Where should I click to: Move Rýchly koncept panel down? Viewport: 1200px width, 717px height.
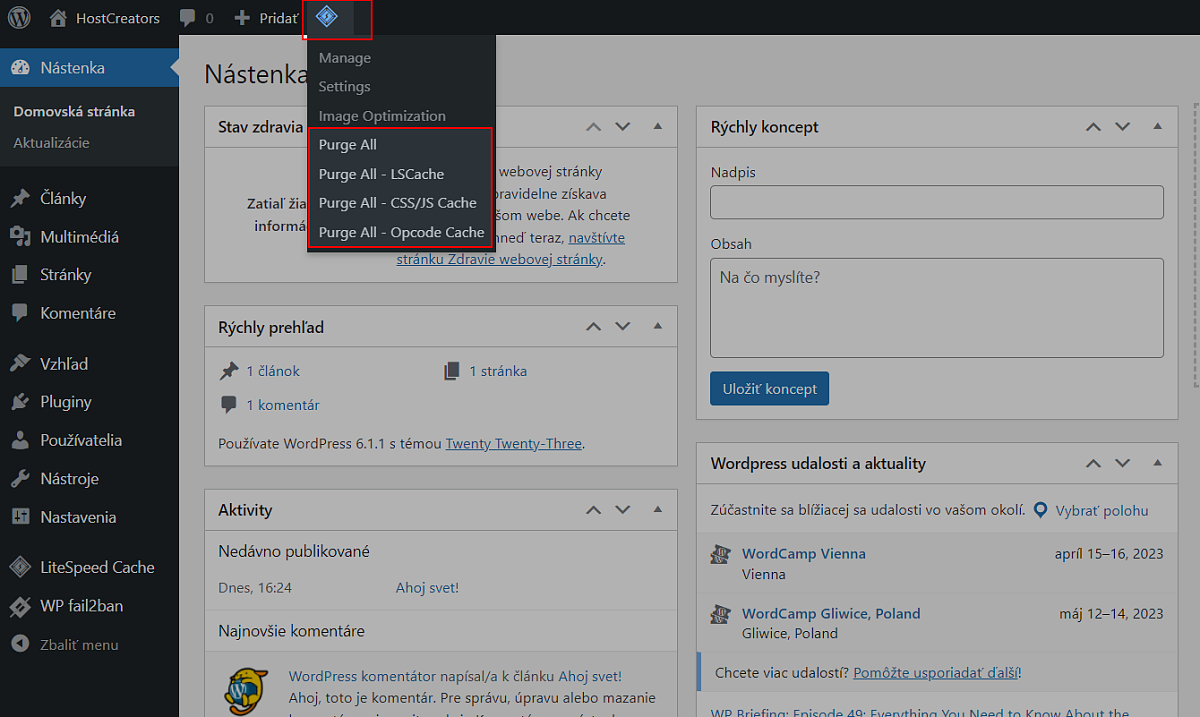coord(1123,127)
